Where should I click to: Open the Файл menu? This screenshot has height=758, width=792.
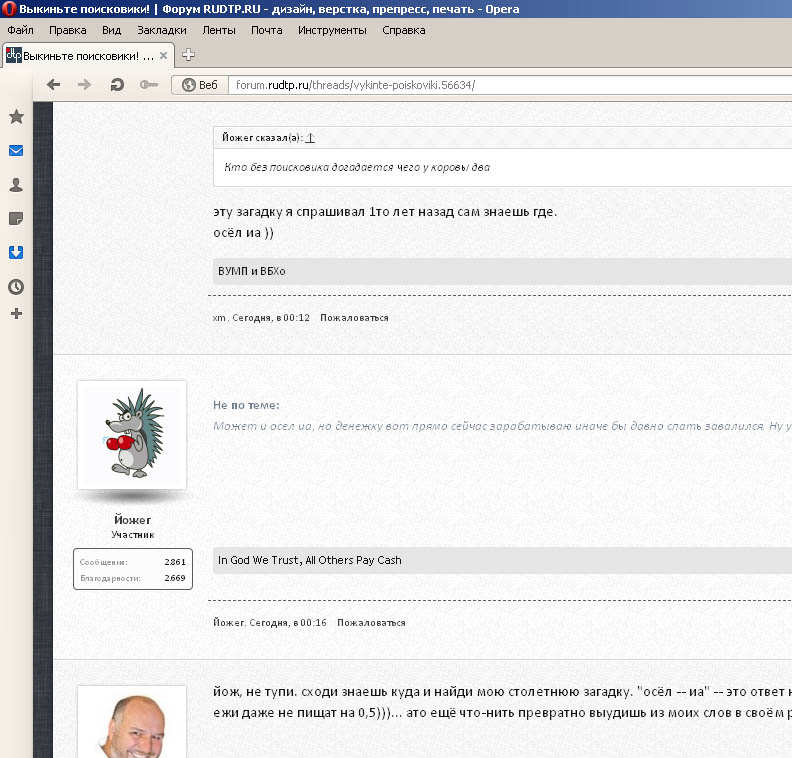tap(20, 30)
